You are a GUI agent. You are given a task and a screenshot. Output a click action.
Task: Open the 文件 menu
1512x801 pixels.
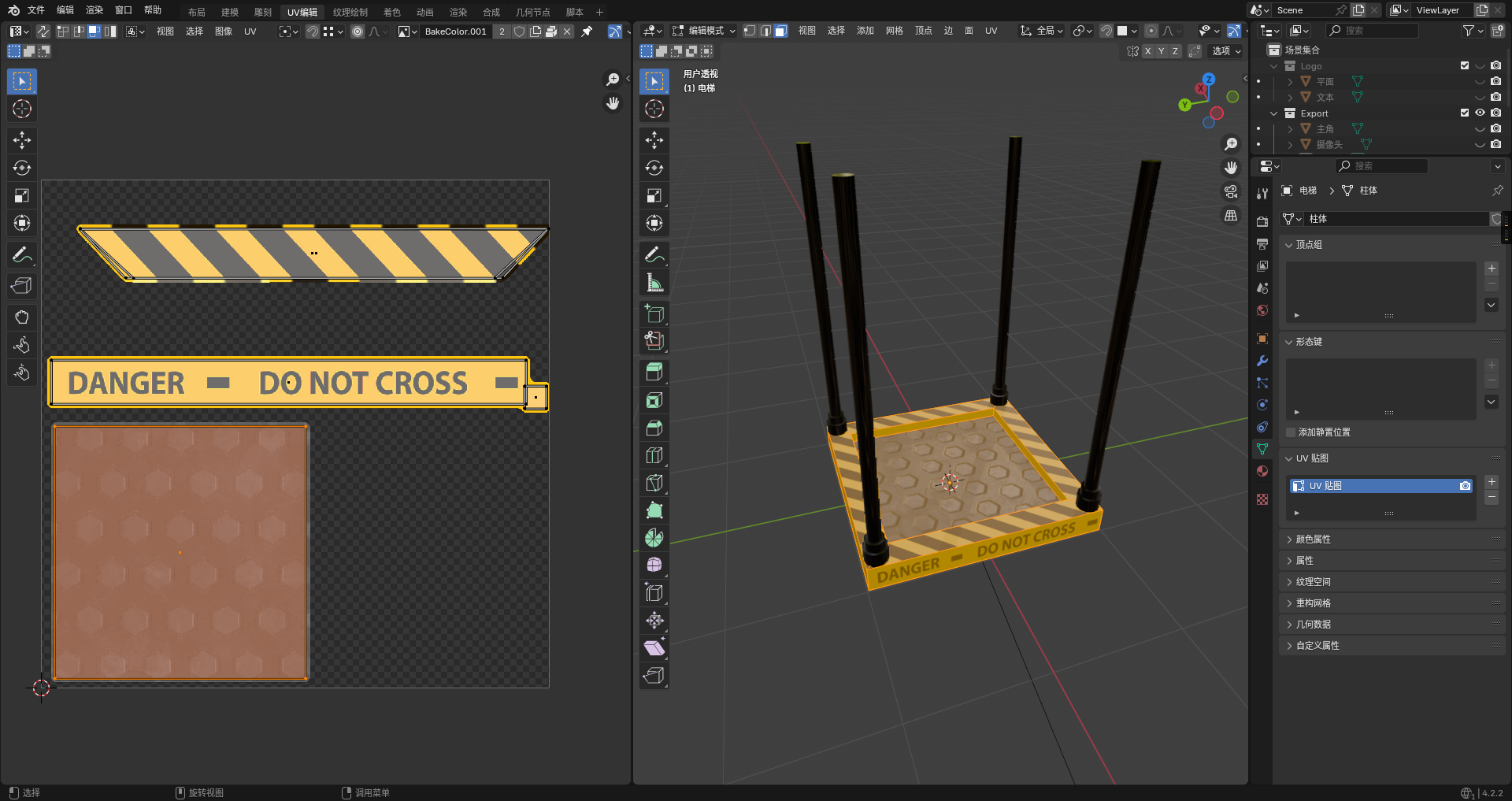(x=36, y=10)
